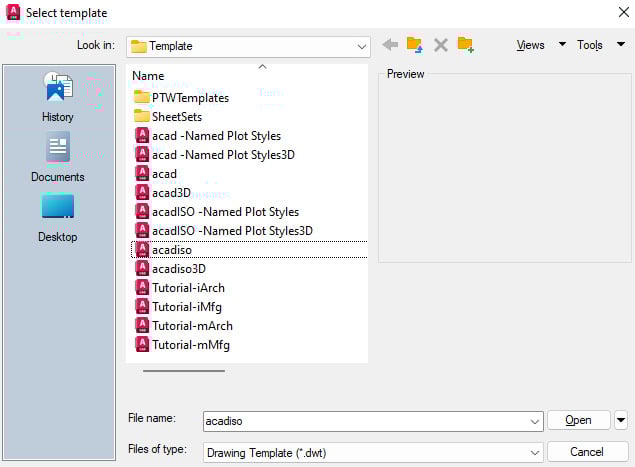Select acadISO -Named Plot Styles3D template
This screenshot has height=467, width=635.
(x=232, y=230)
